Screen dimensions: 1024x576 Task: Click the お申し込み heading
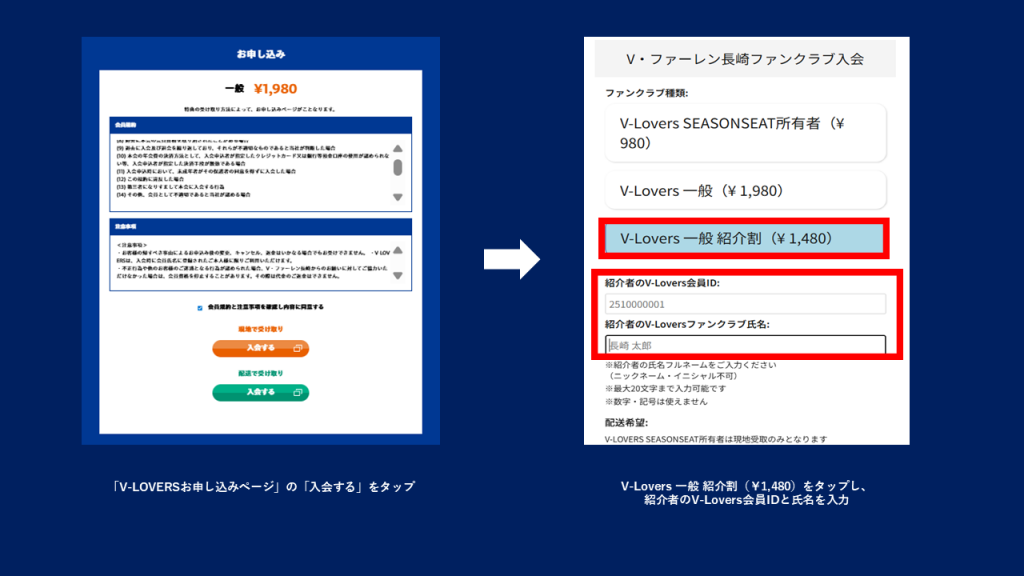coord(261,54)
